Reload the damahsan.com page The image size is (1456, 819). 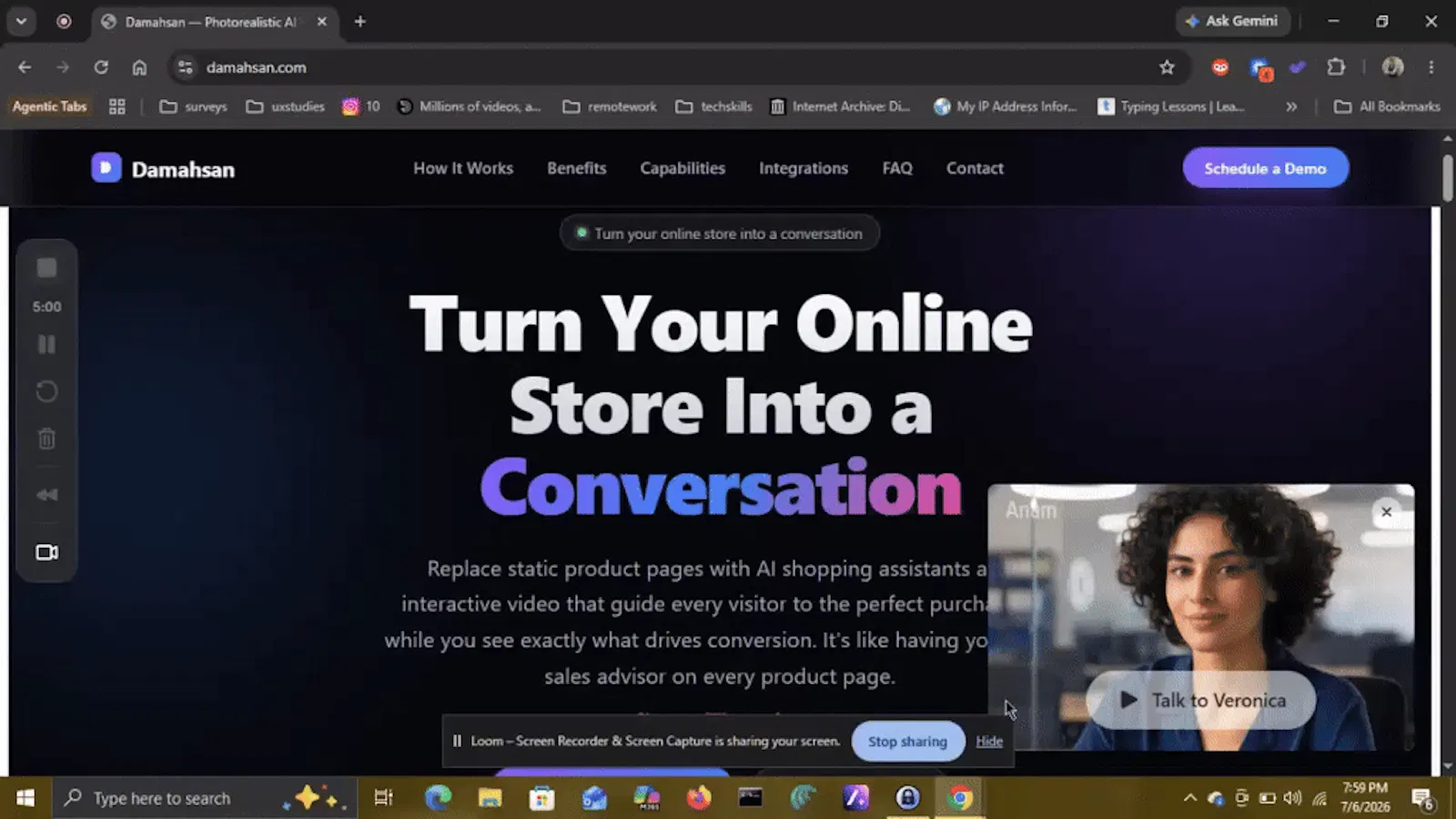point(101,67)
